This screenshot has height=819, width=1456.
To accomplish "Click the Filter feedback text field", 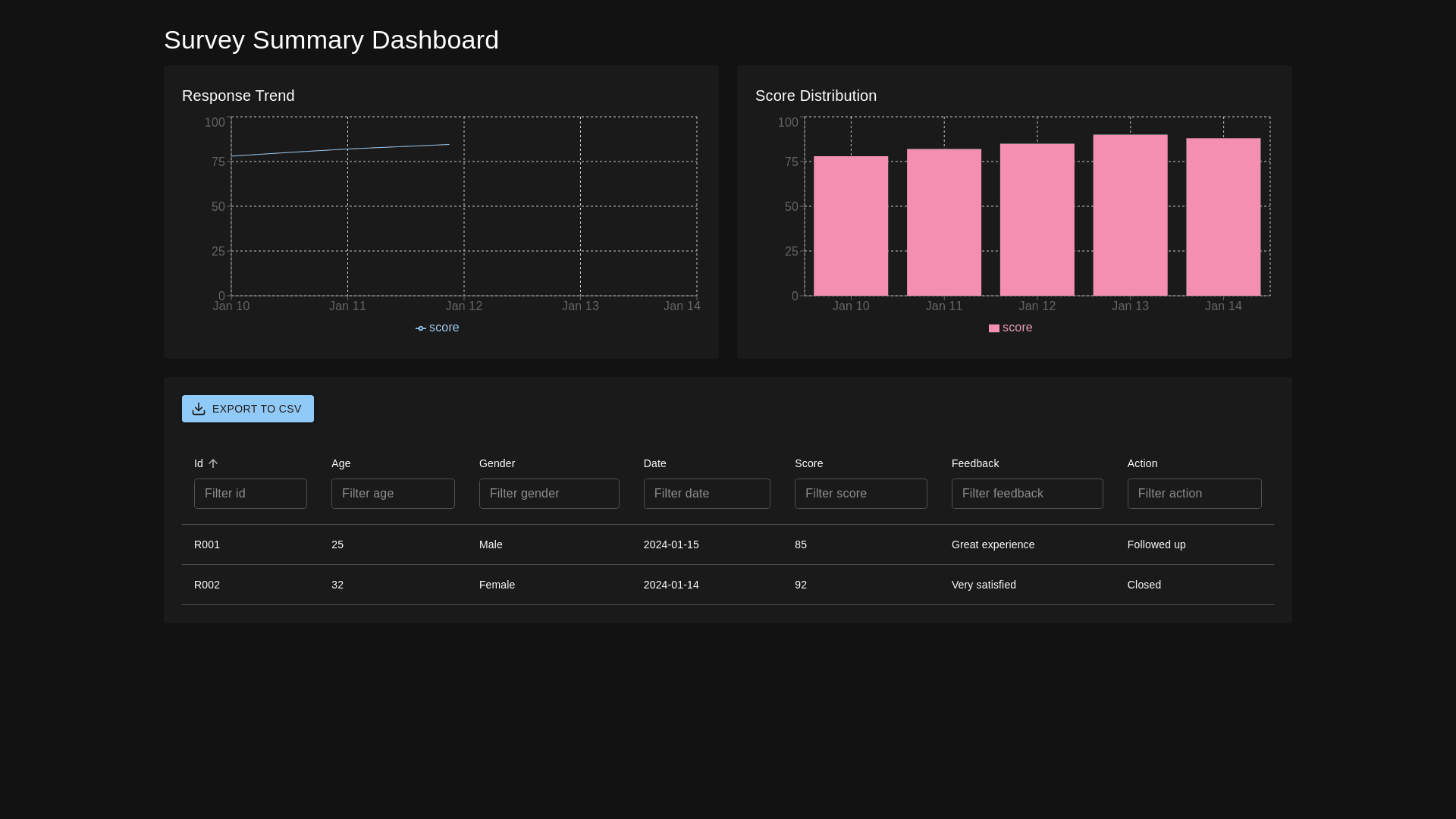I will tap(1027, 494).
